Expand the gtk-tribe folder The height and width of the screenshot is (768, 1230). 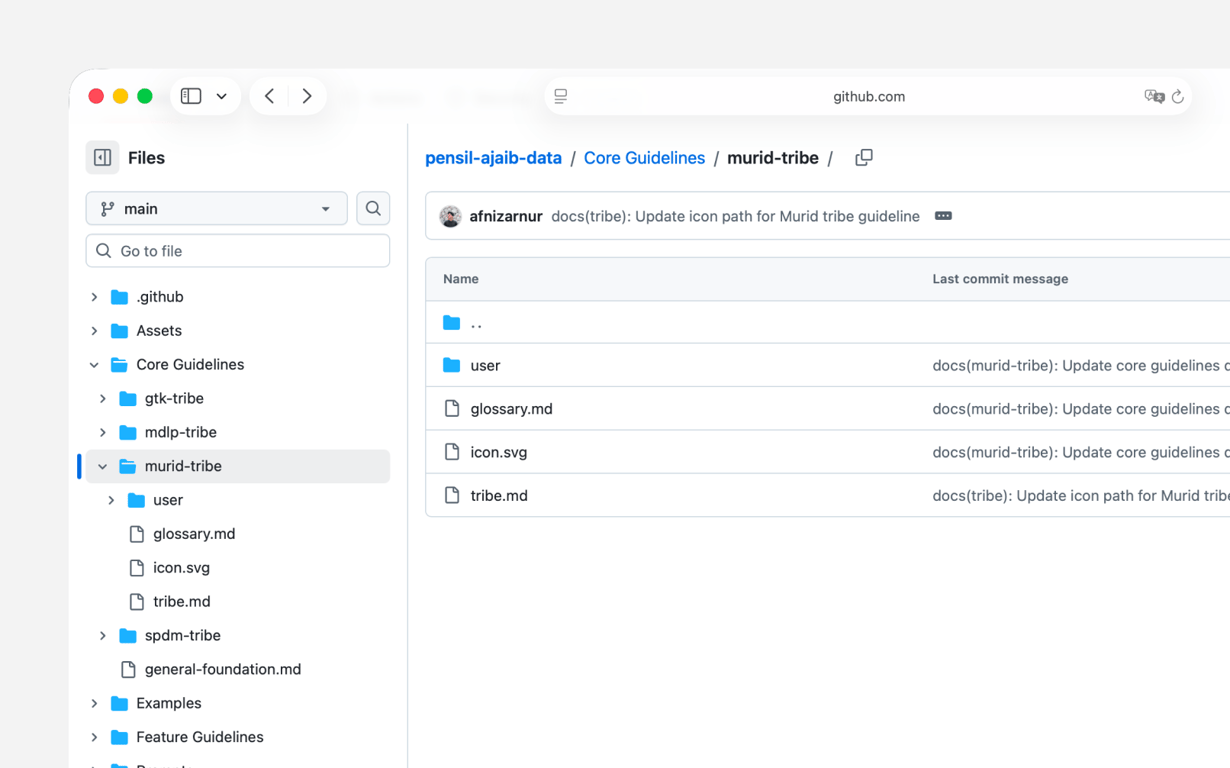102,398
